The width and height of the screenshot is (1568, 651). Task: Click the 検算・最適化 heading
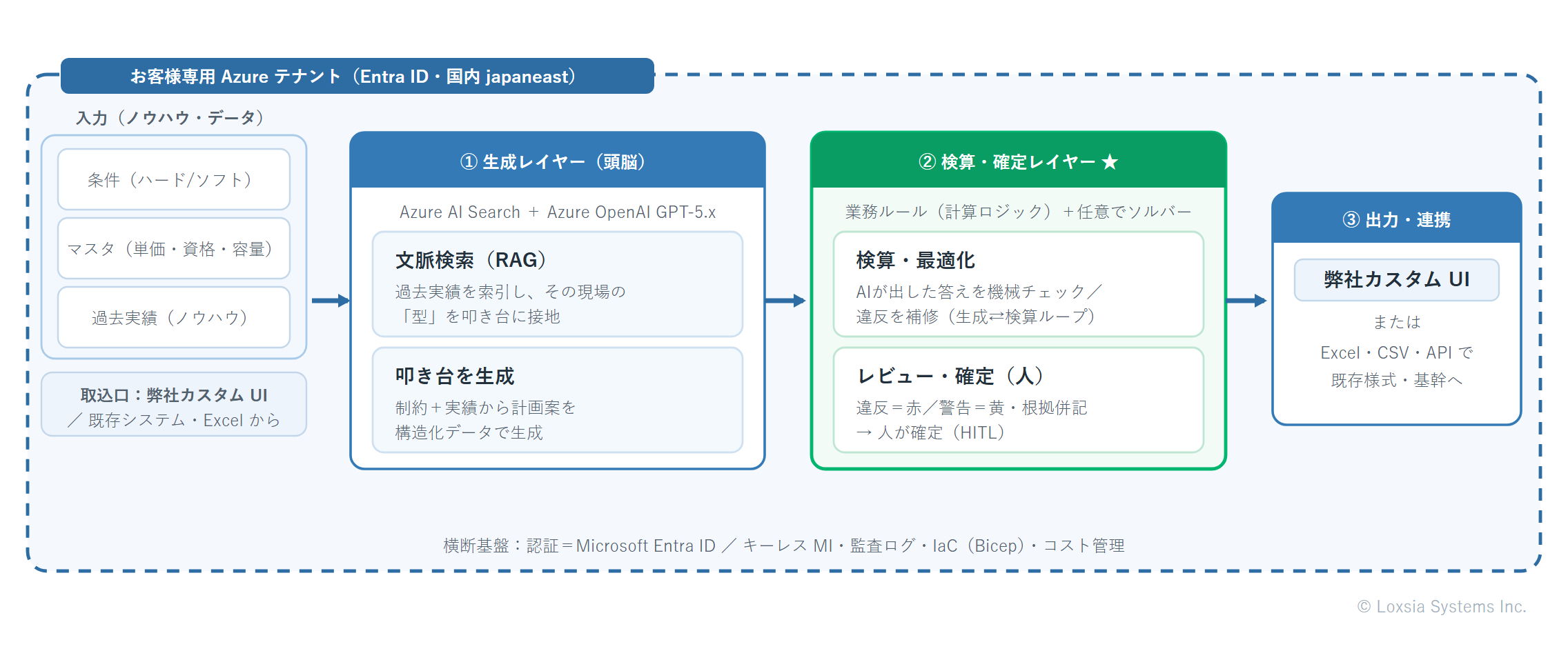pos(915,260)
